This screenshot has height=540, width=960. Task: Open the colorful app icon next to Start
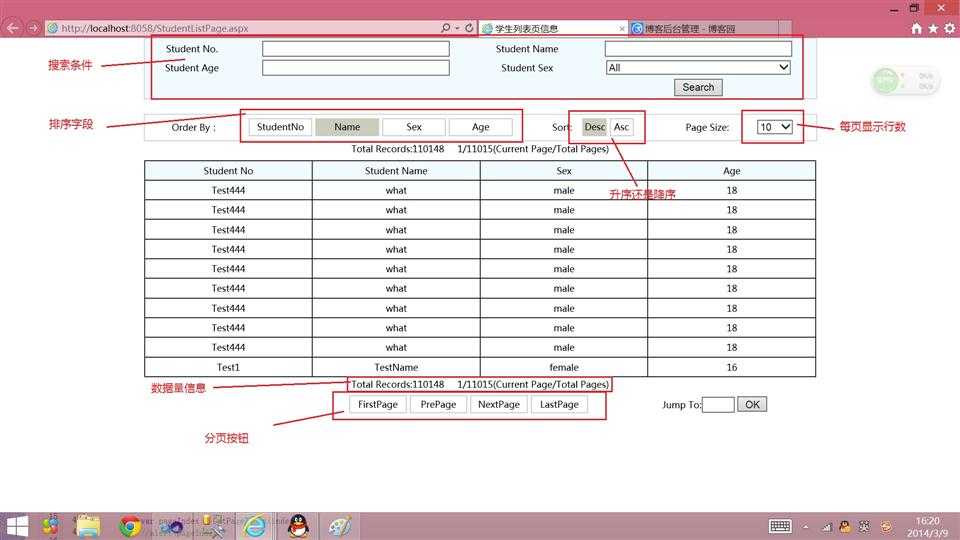click(x=51, y=526)
